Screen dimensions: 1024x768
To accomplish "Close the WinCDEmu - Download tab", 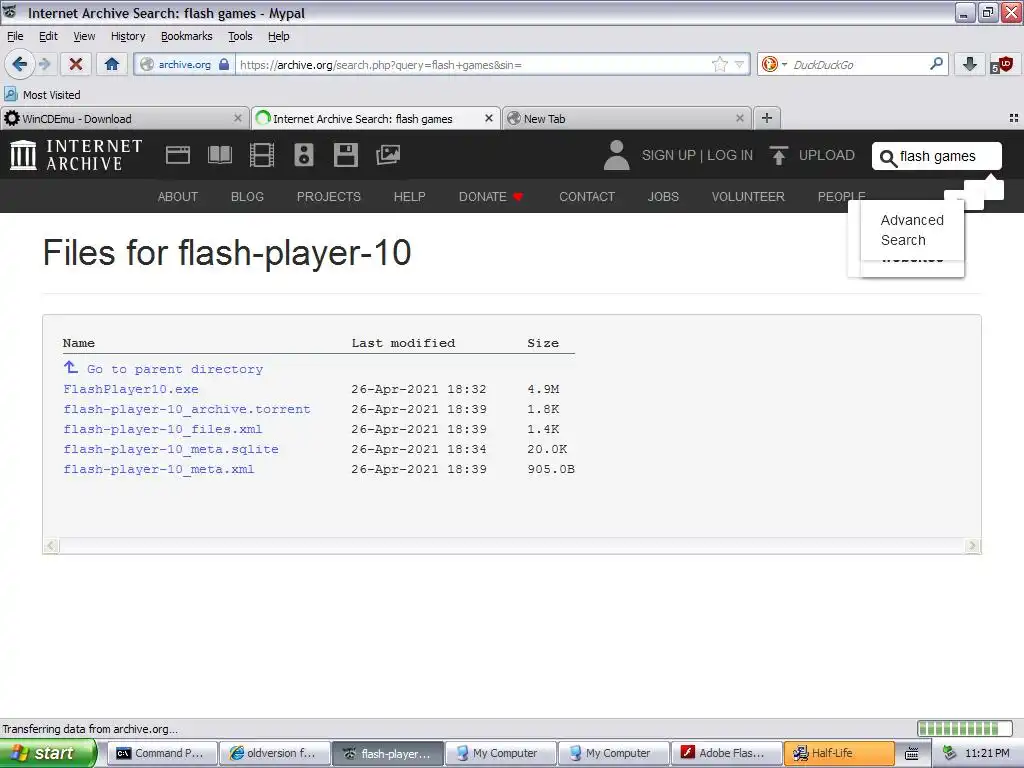I will [x=238, y=118].
